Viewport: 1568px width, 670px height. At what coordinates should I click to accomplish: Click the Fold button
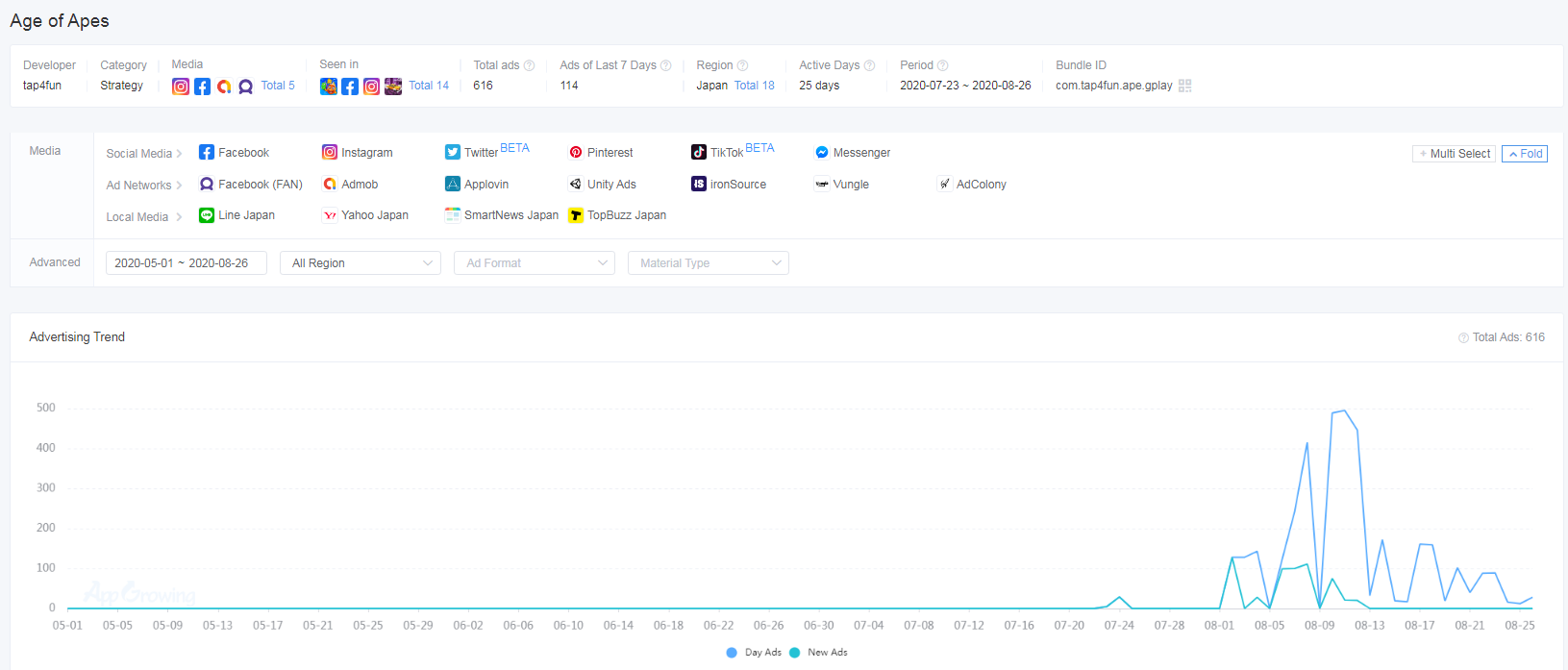[x=1525, y=154]
